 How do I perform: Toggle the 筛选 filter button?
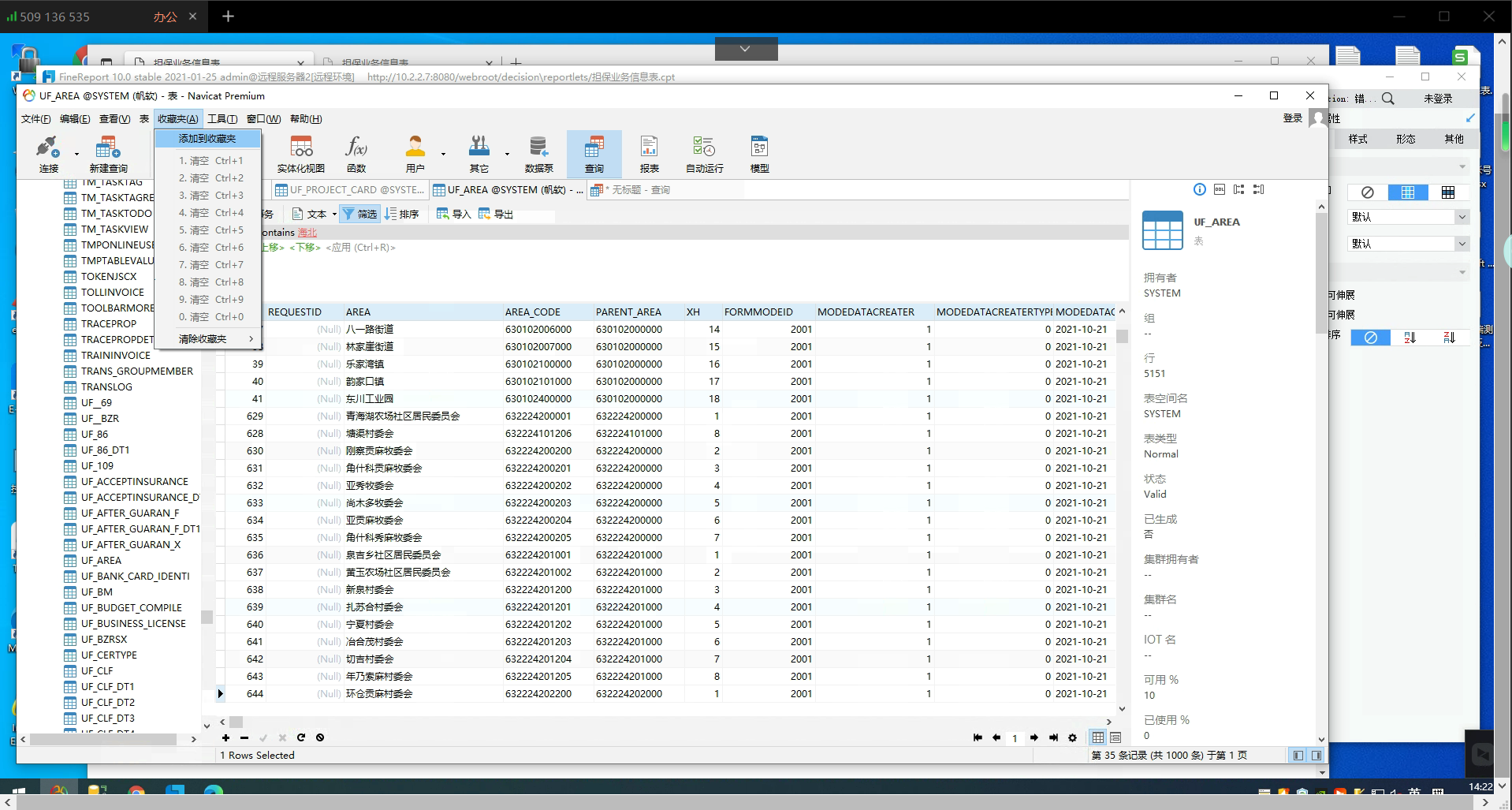point(359,214)
